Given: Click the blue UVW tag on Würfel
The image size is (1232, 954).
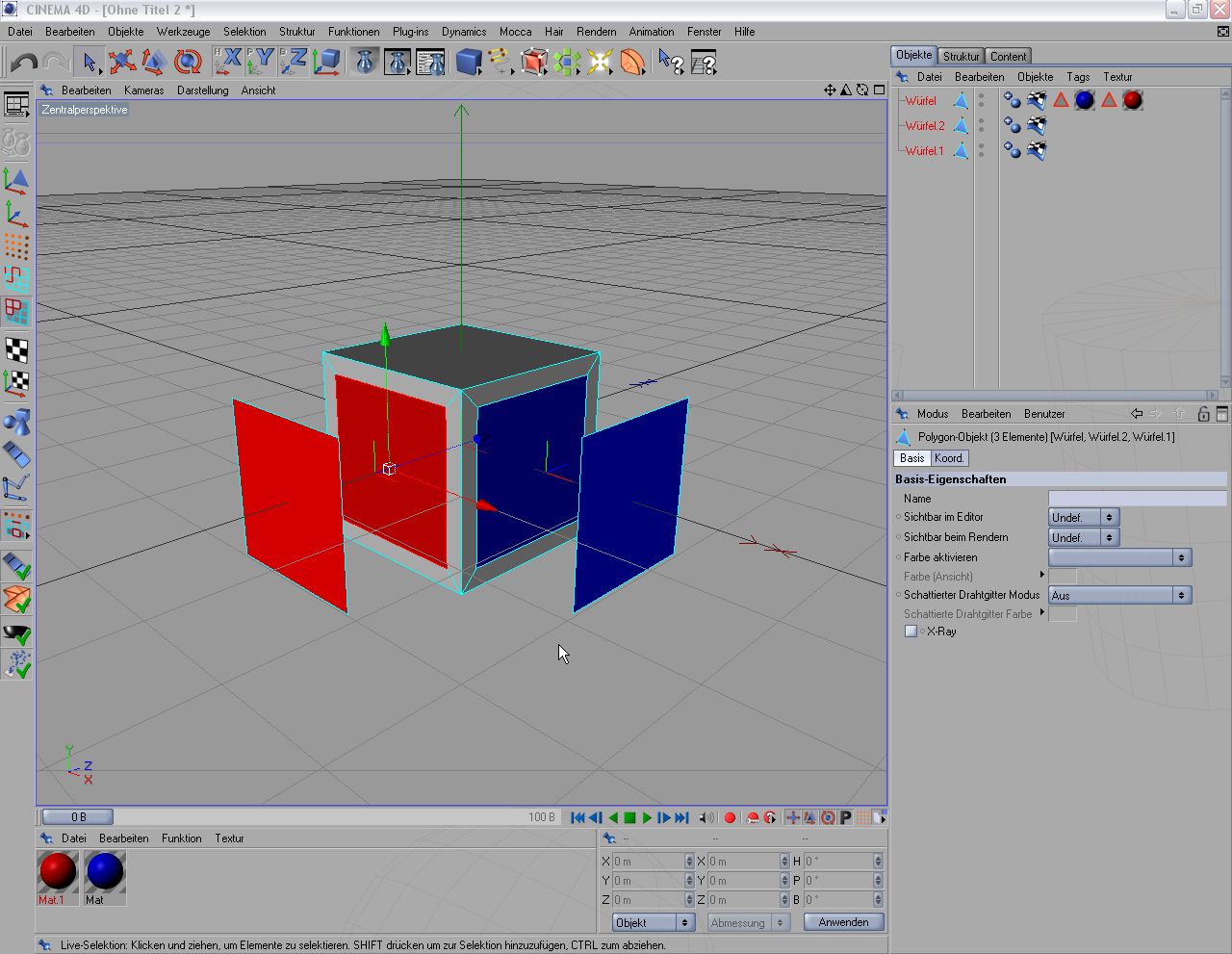Looking at the screenshot, I should coord(1036,100).
